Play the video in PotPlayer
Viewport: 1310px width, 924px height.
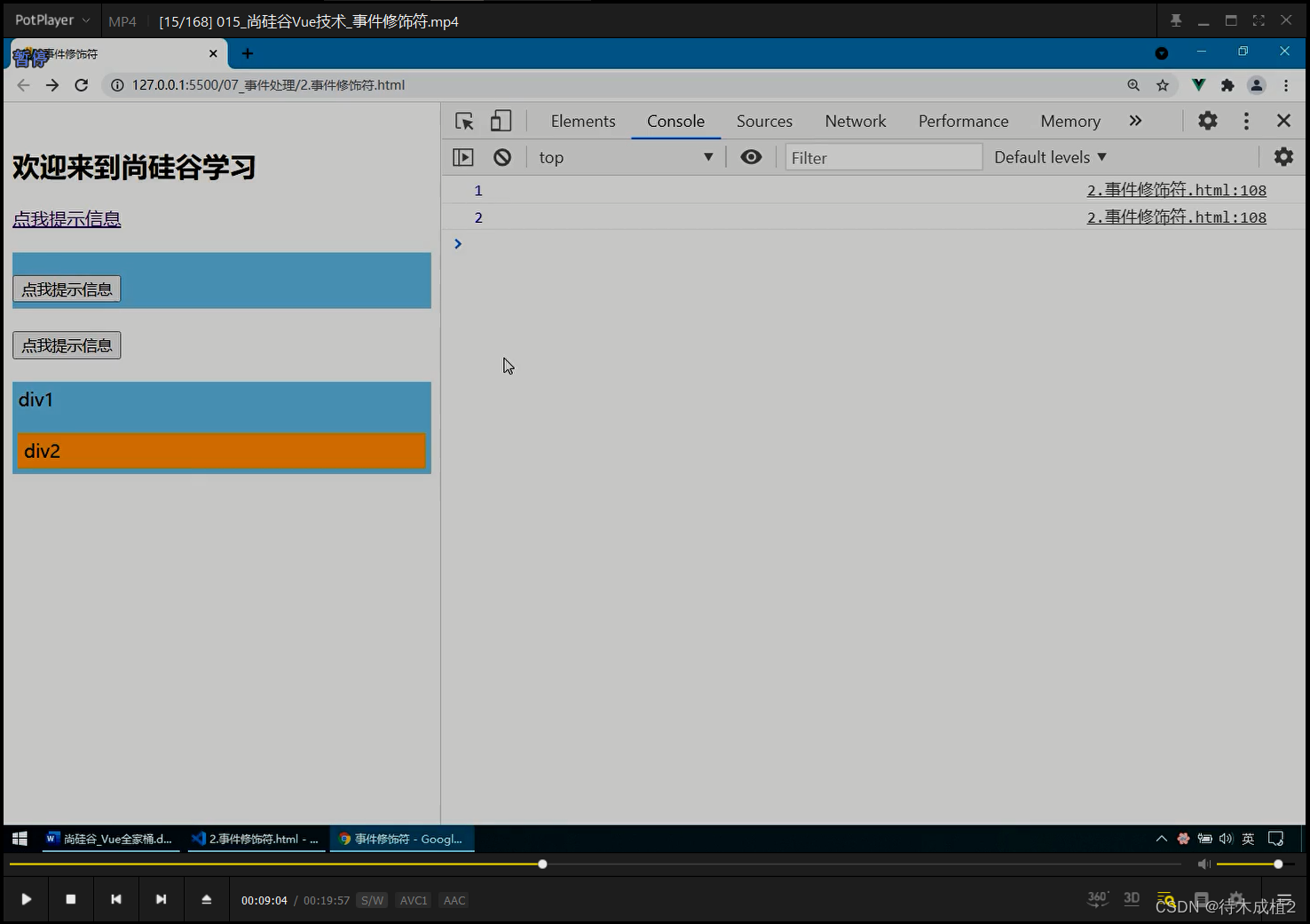pyautogui.click(x=26, y=899)
